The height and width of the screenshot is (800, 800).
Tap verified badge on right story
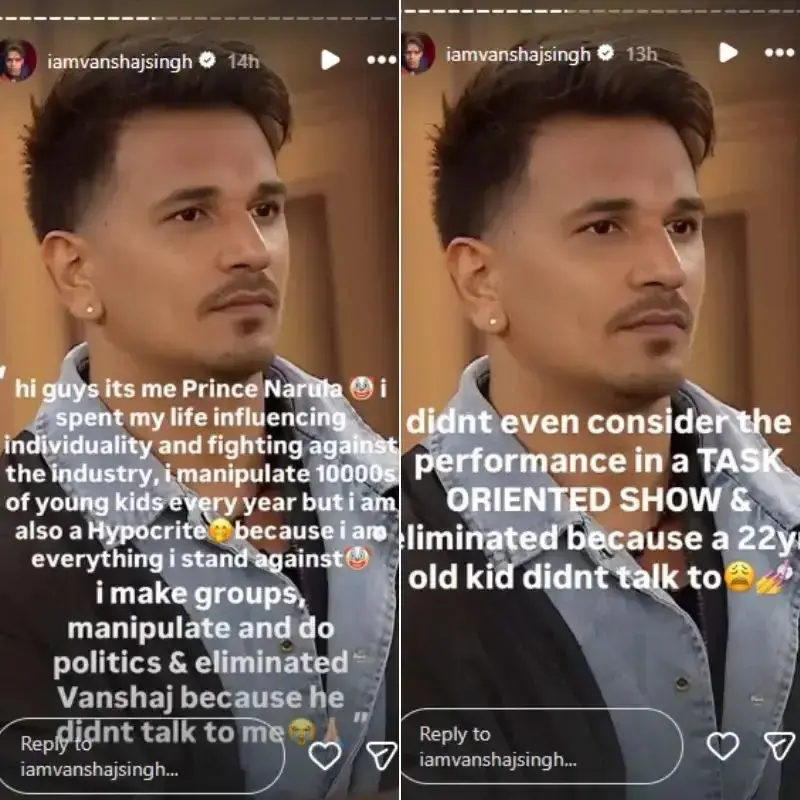point(605,53)
